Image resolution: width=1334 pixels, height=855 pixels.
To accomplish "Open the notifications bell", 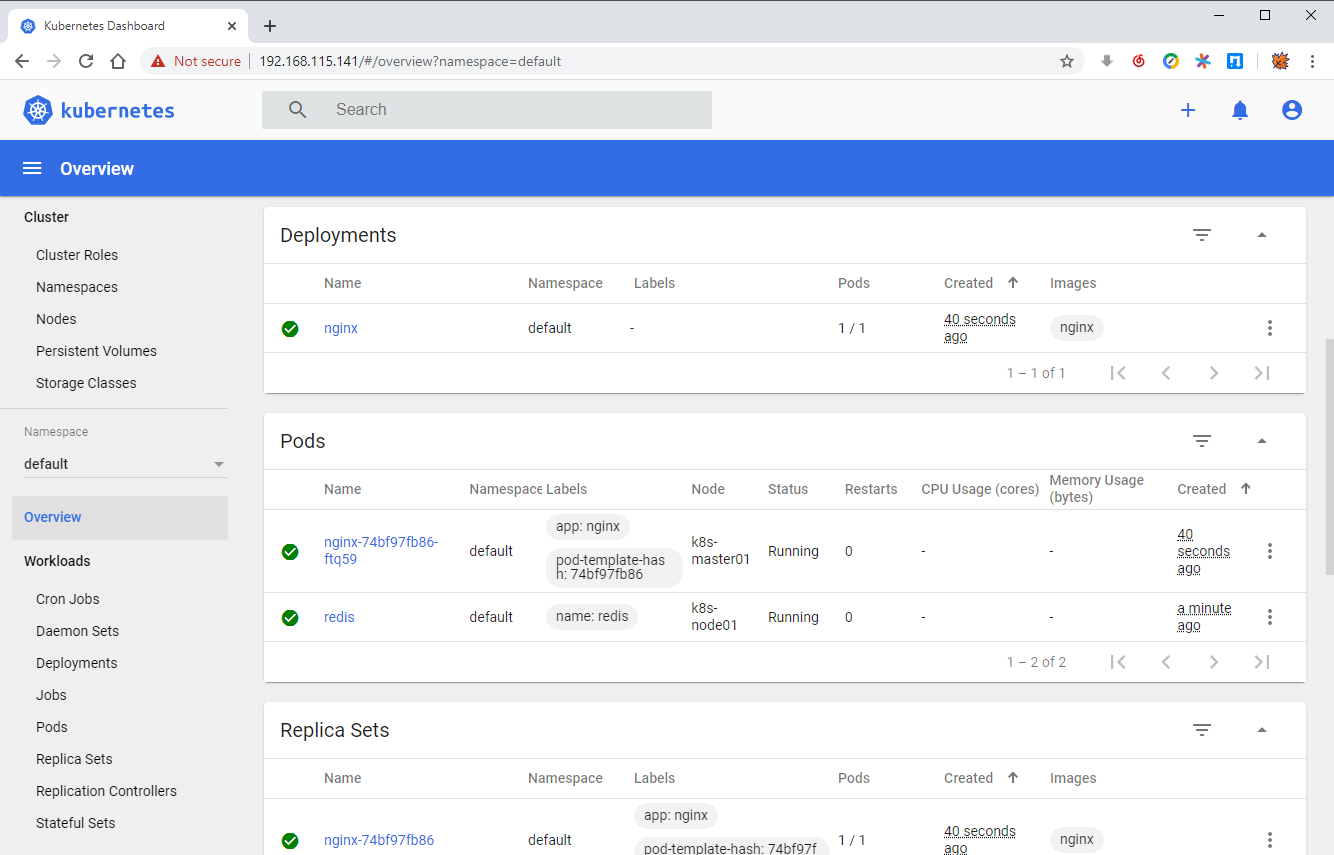I will pos(1240,110).
